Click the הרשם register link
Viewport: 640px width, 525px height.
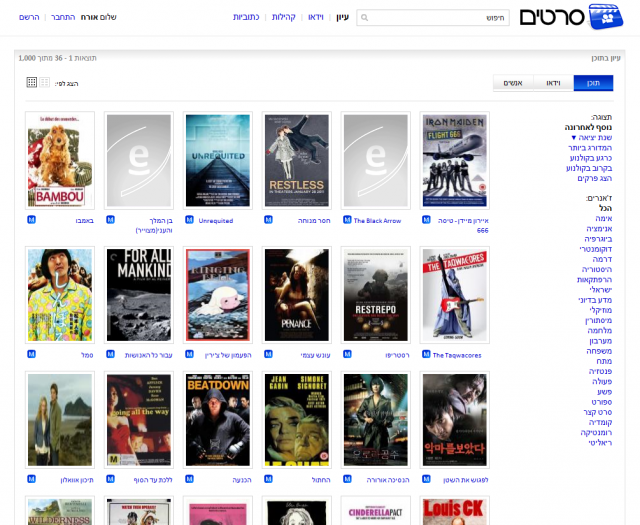29,17
